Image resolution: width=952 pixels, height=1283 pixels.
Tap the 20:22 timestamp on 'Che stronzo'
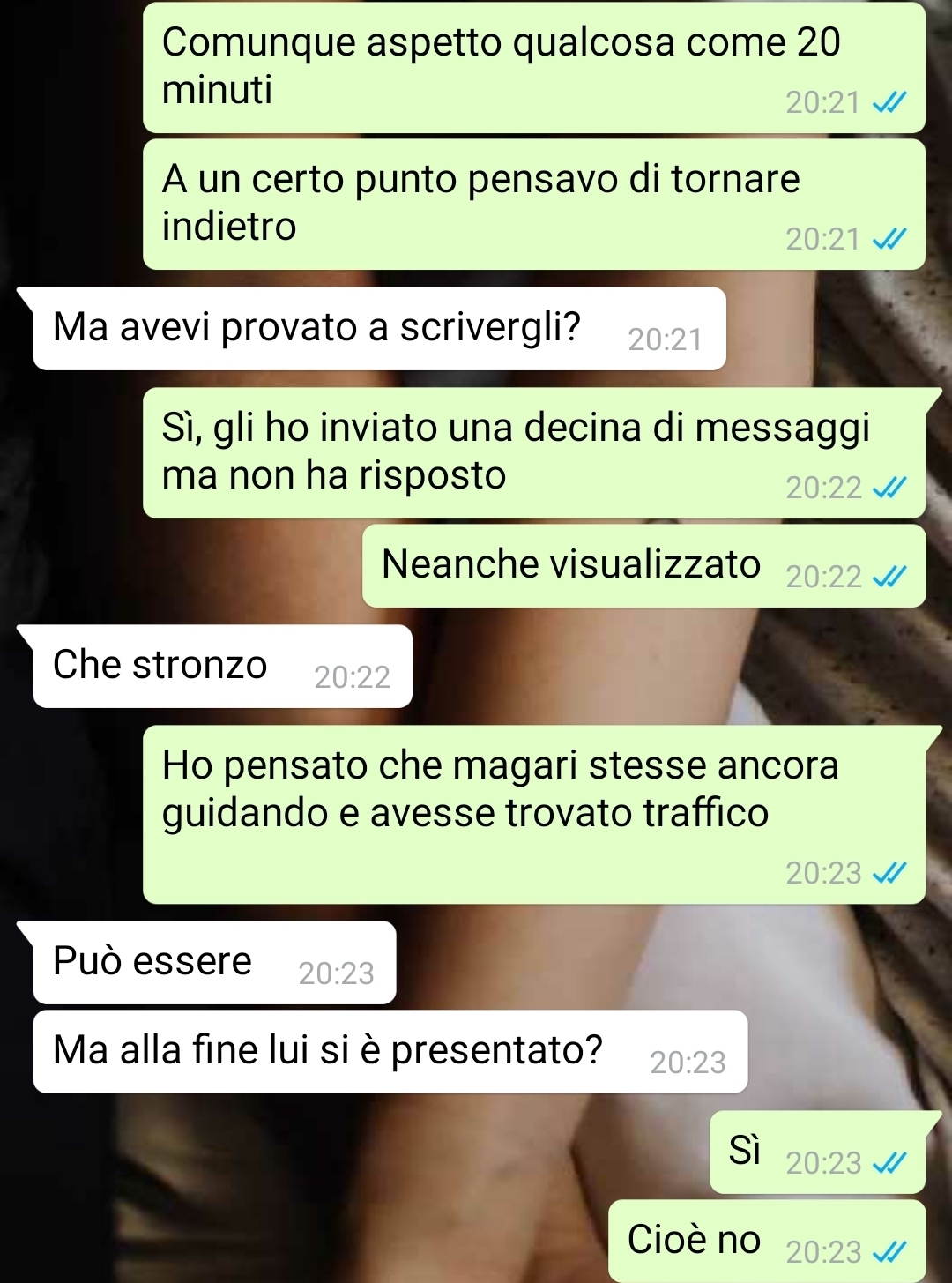(353, 676)
